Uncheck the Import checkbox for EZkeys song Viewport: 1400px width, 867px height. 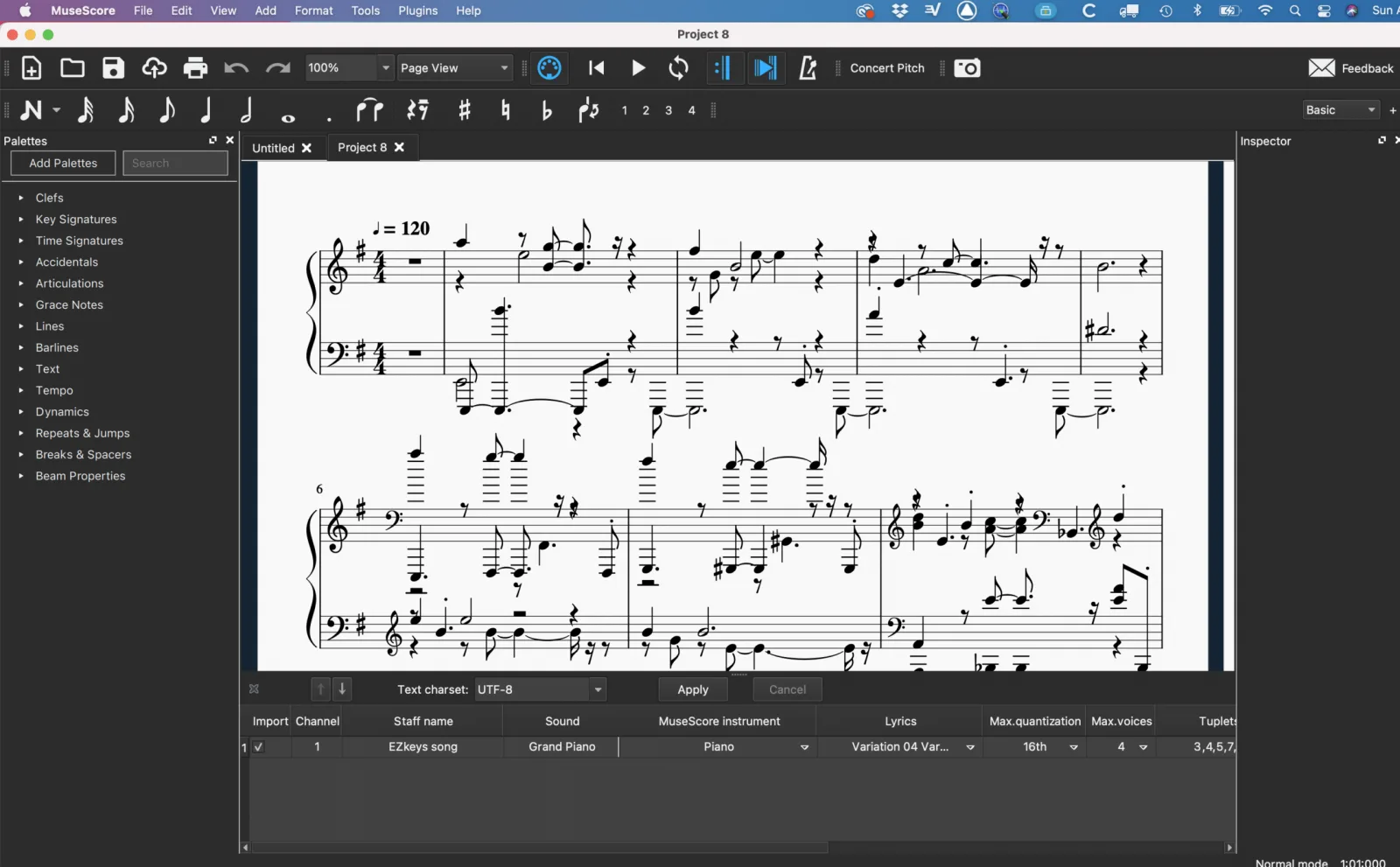pyautogui.click(x=258, y=747)
